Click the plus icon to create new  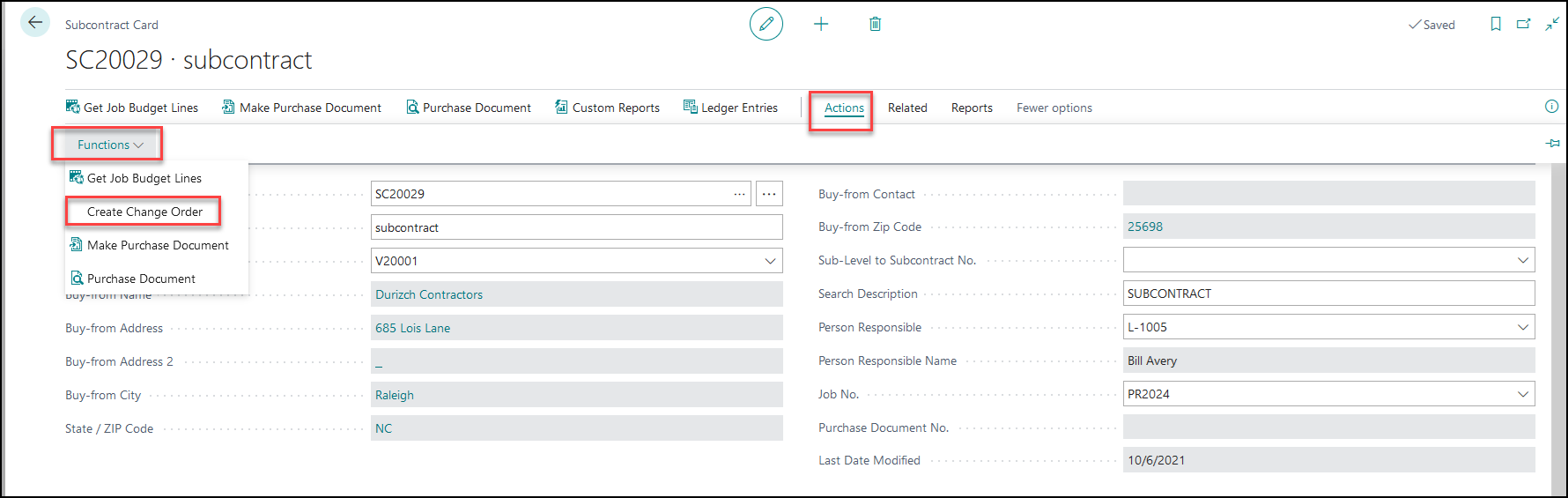coord(821,24)
